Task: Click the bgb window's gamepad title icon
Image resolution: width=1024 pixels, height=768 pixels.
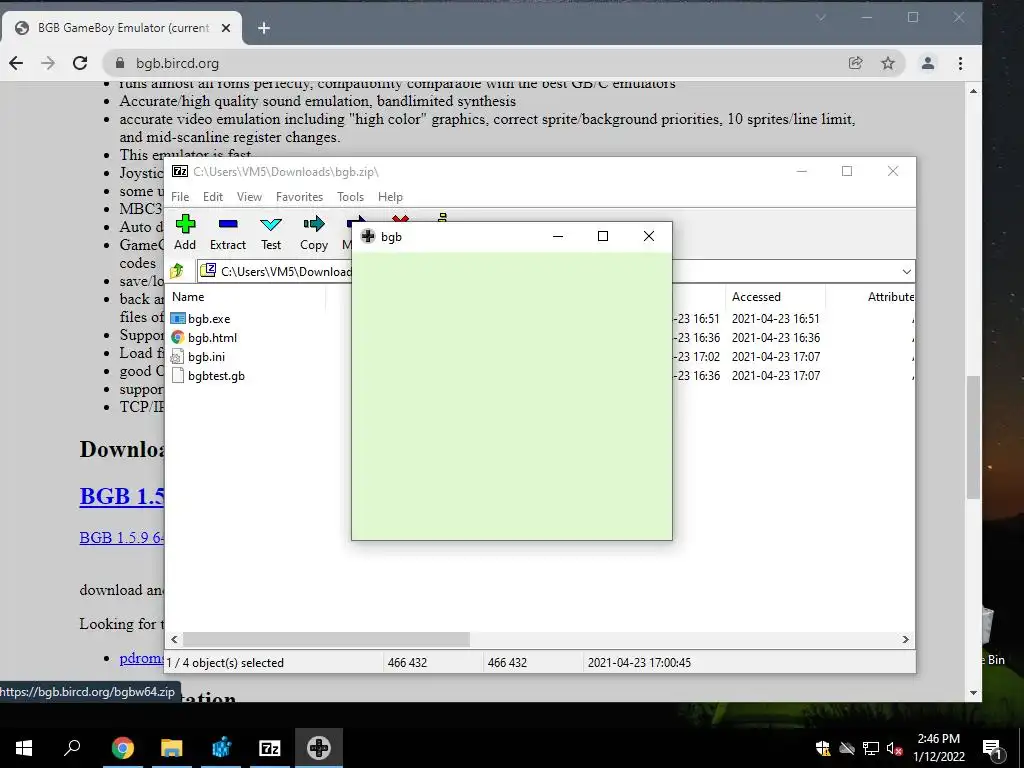Action: coord(368,236)
